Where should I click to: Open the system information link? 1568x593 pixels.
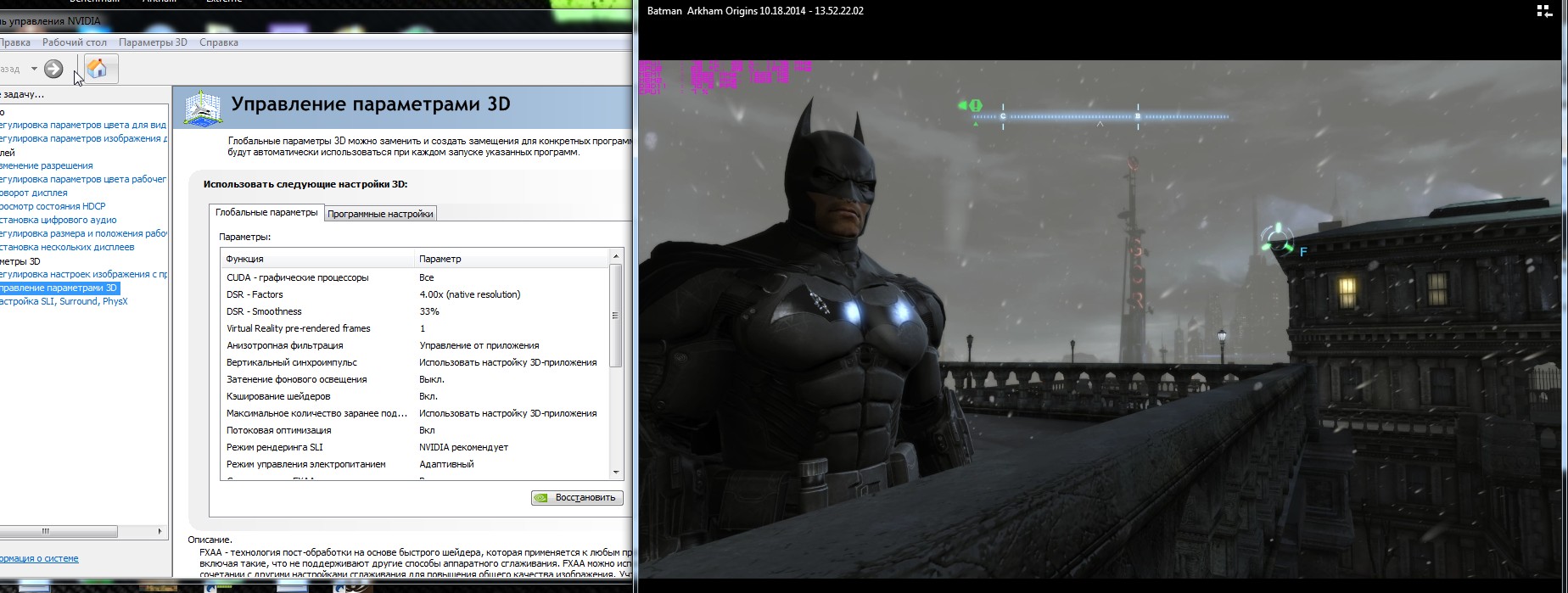click(x=39, y=558)
